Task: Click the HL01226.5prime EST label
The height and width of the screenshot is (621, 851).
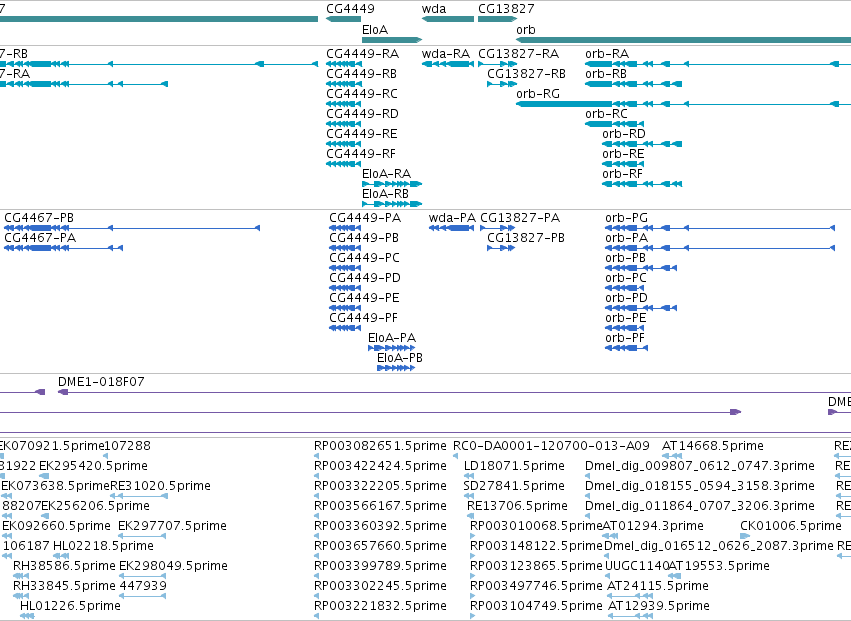Action: (71, 606)
